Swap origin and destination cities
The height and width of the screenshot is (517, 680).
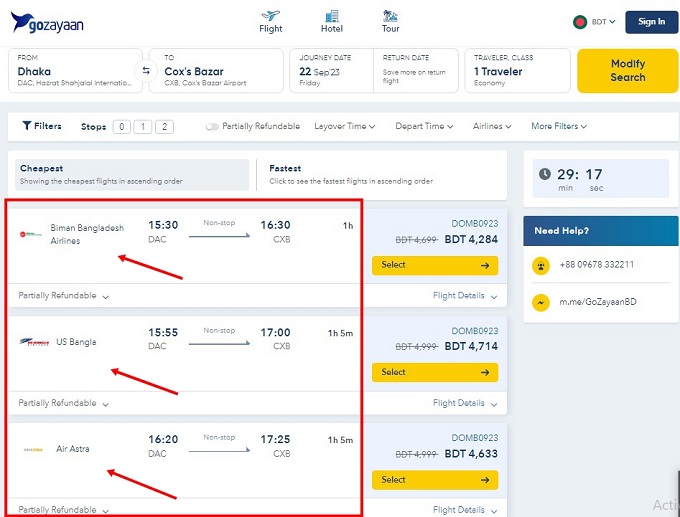(x=146, y=70)
